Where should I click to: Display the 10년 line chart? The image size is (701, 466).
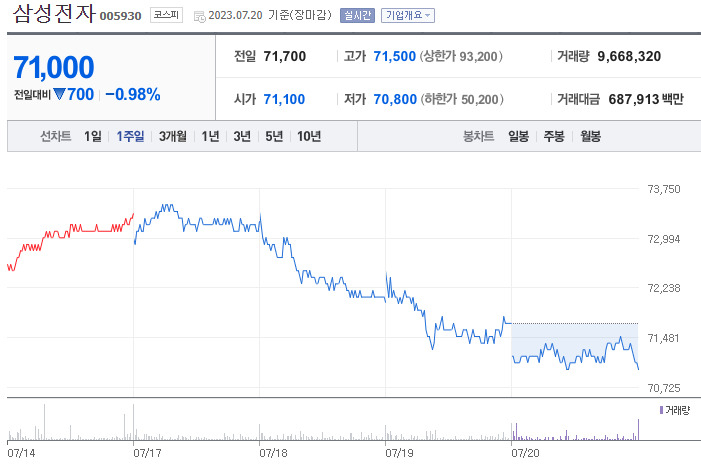pos(309,136)
